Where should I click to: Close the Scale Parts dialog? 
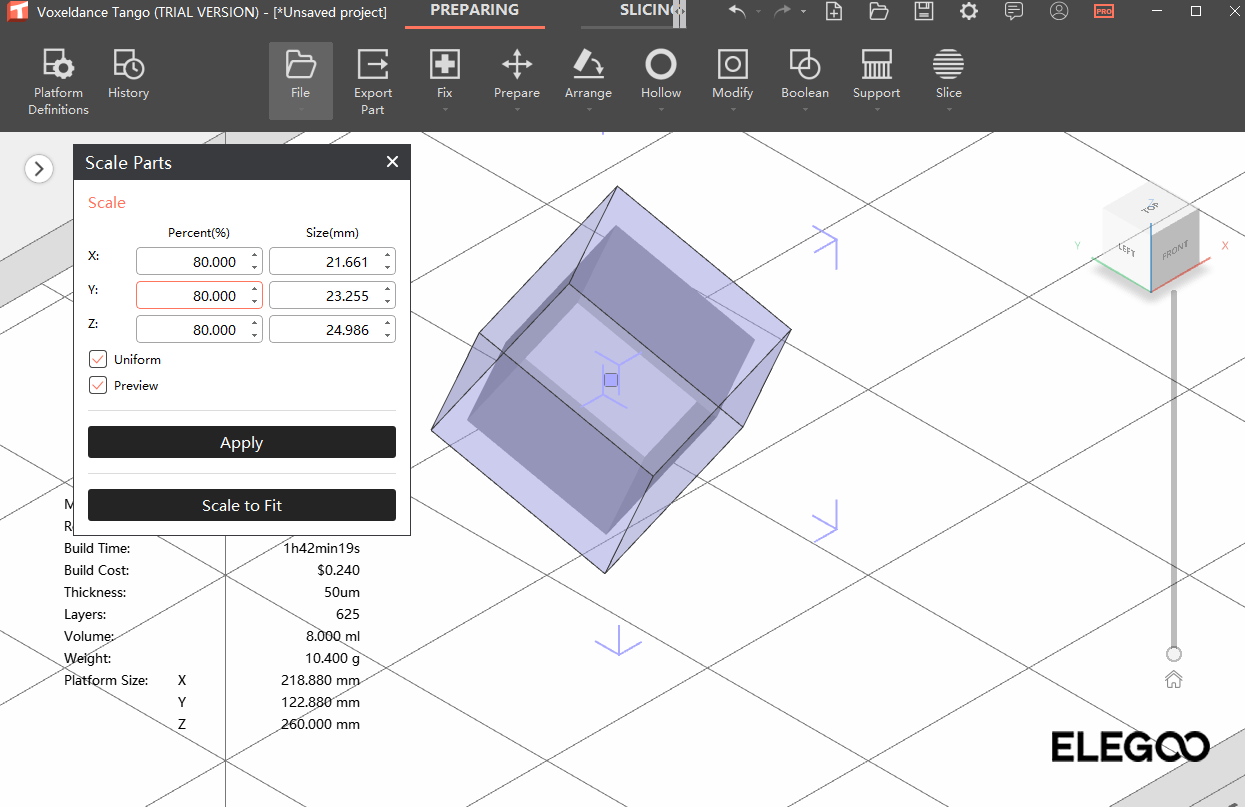[392, 162]
